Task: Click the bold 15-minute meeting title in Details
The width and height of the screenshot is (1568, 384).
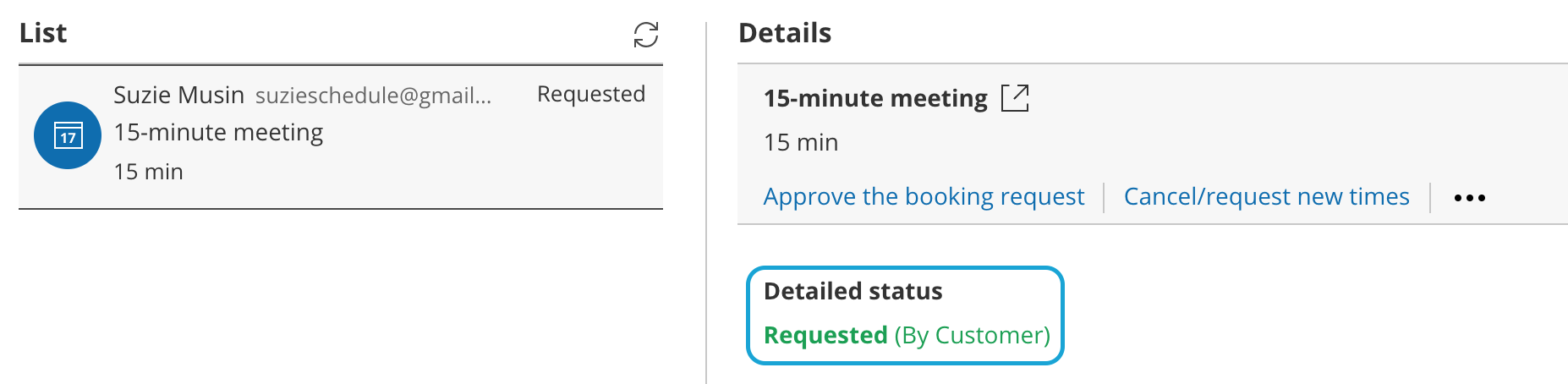Action: click(875, 98)
